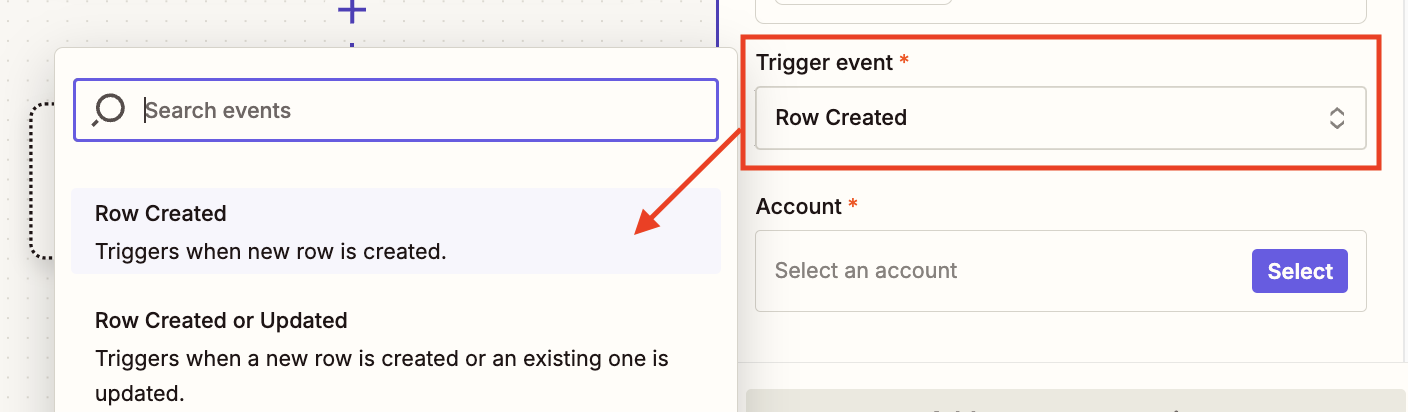1408x412 pixels.
Task: Select the Row Created event option
Action: [x=396, y=231]
